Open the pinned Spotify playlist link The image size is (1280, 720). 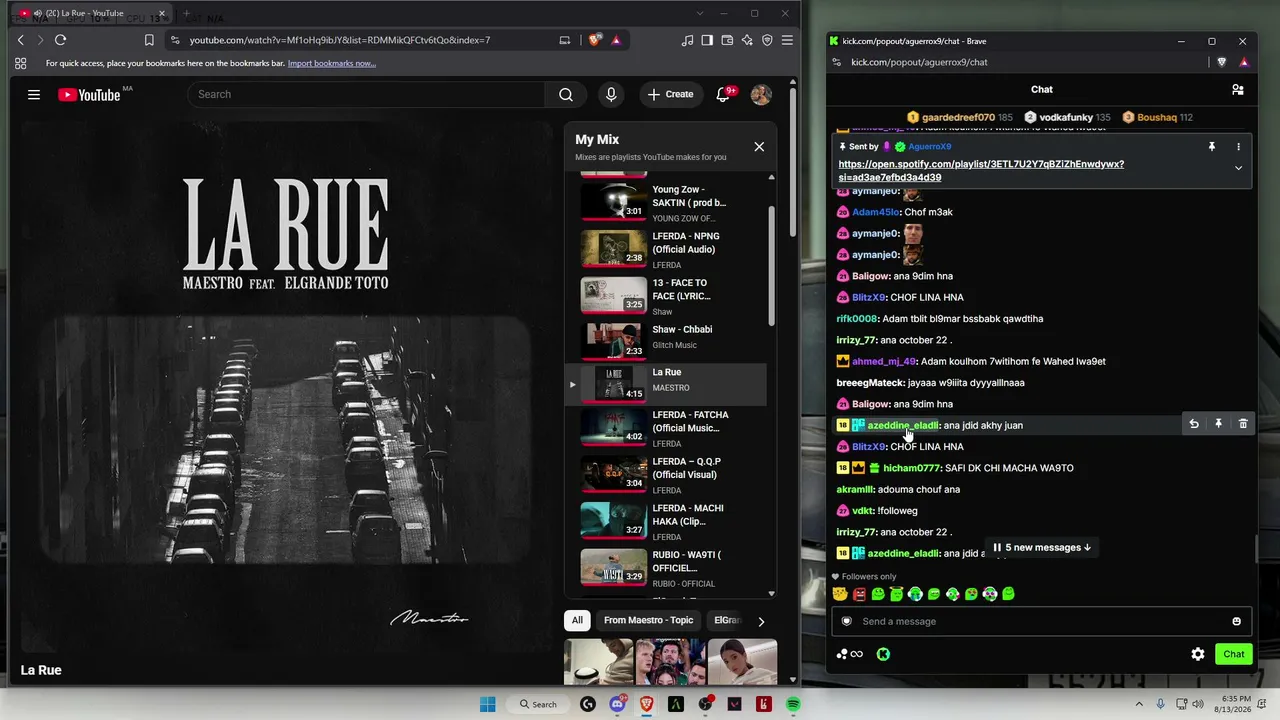pos(981,171)
